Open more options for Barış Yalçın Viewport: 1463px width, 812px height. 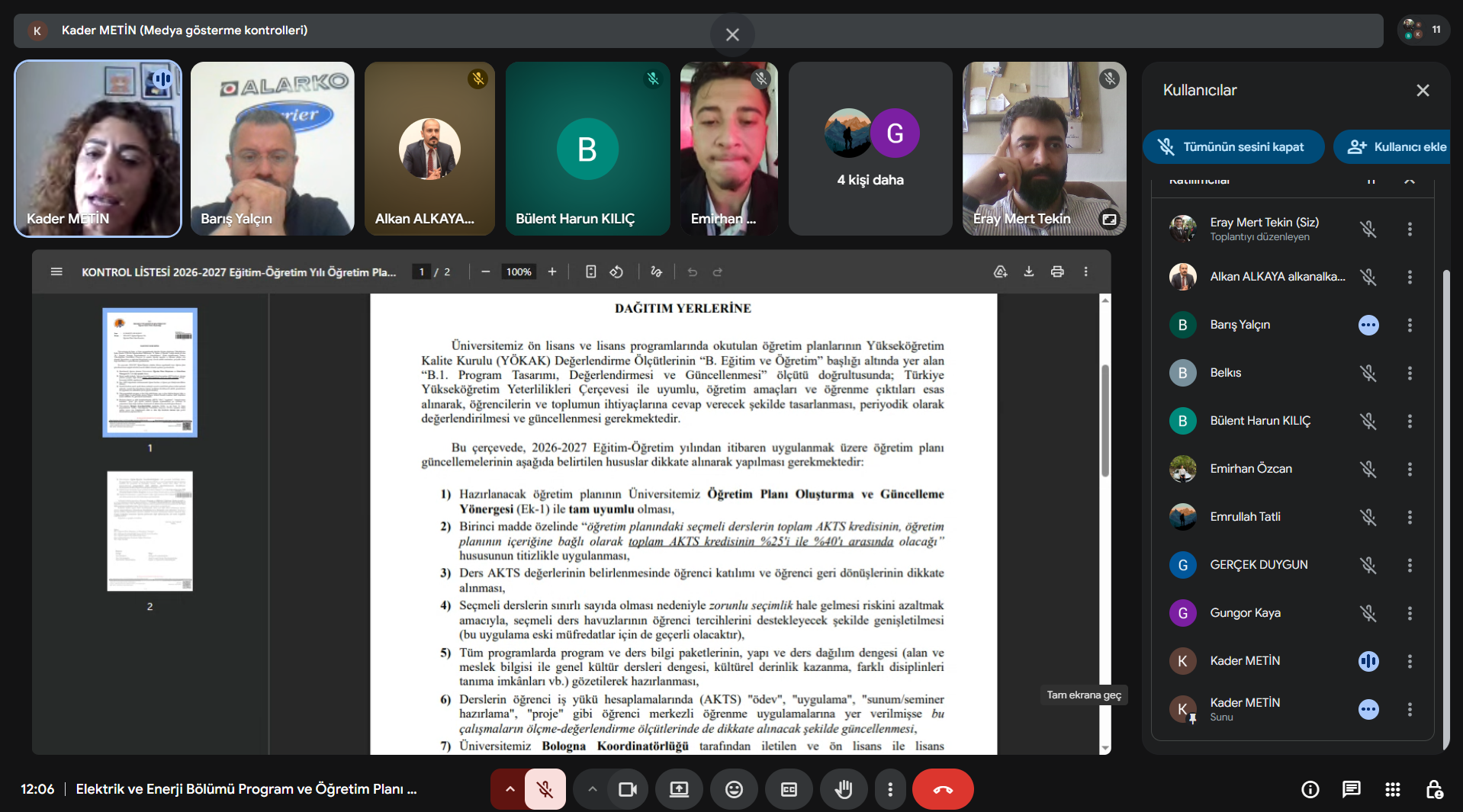1409,325
